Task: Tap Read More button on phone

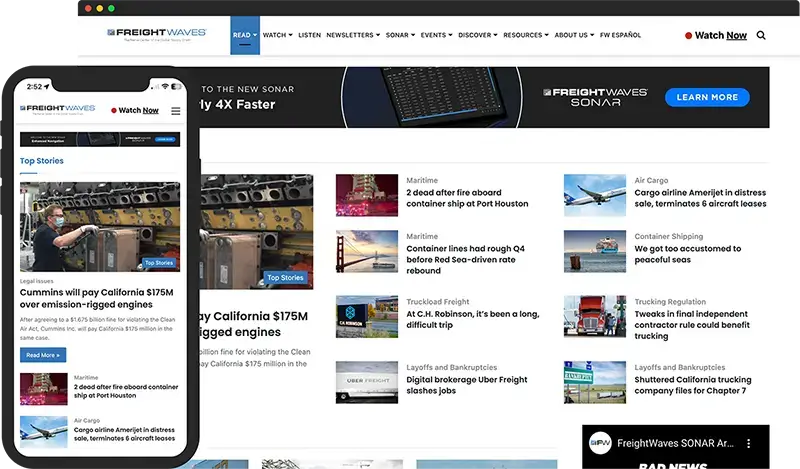Action: (x=43, y=355)
